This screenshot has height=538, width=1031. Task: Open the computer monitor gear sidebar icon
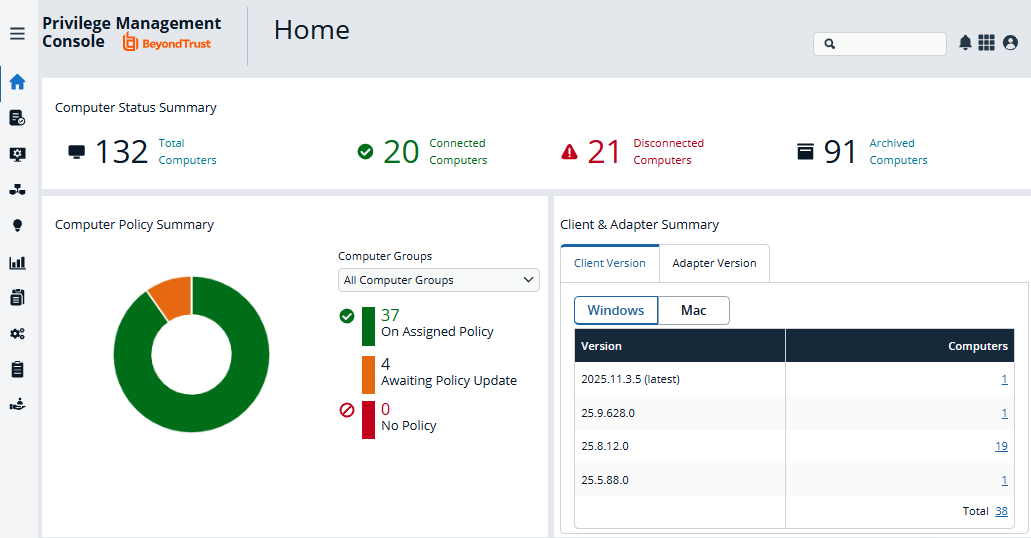coord(18,155)
